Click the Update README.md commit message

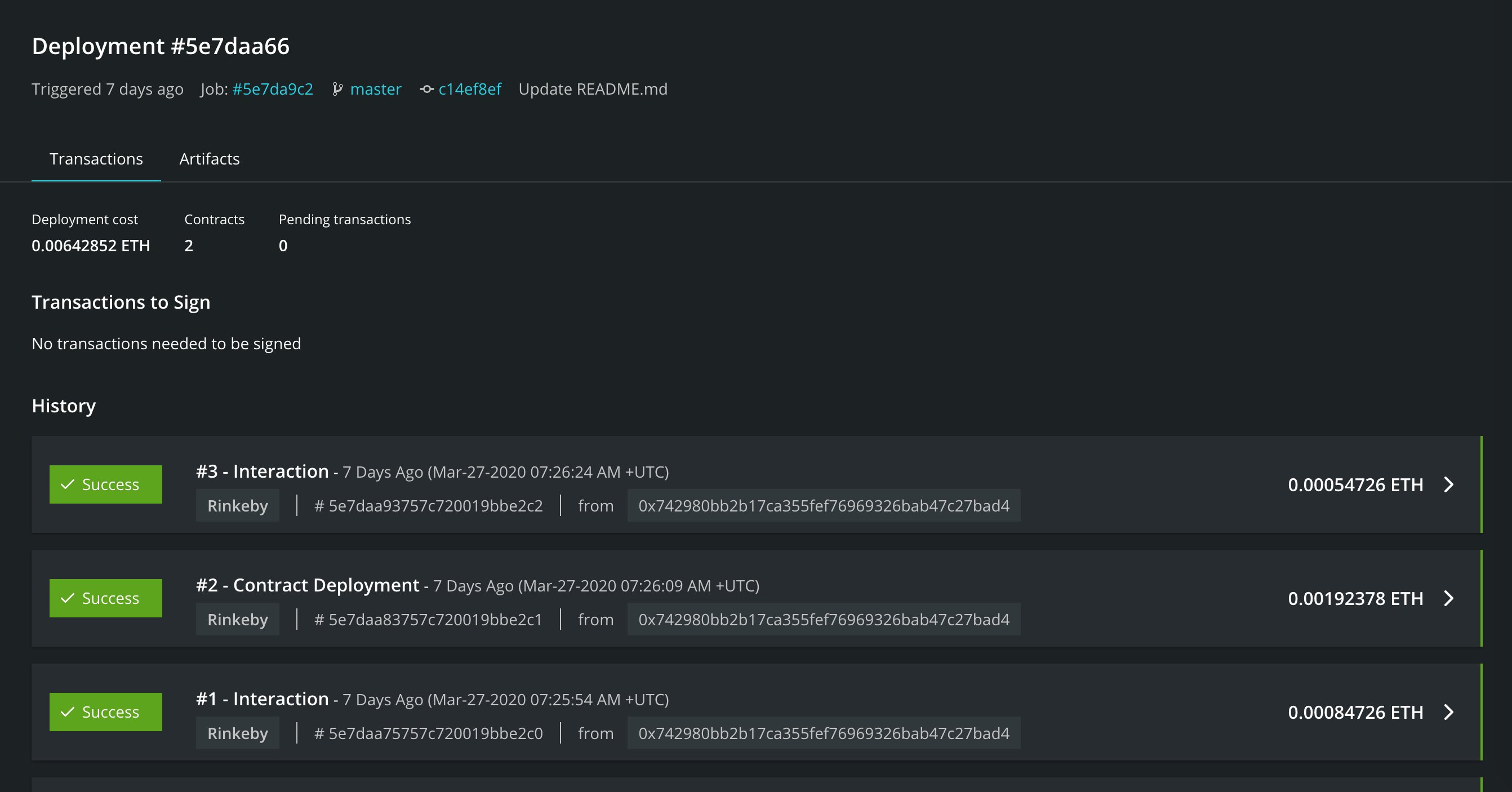[x=593, y=89]
